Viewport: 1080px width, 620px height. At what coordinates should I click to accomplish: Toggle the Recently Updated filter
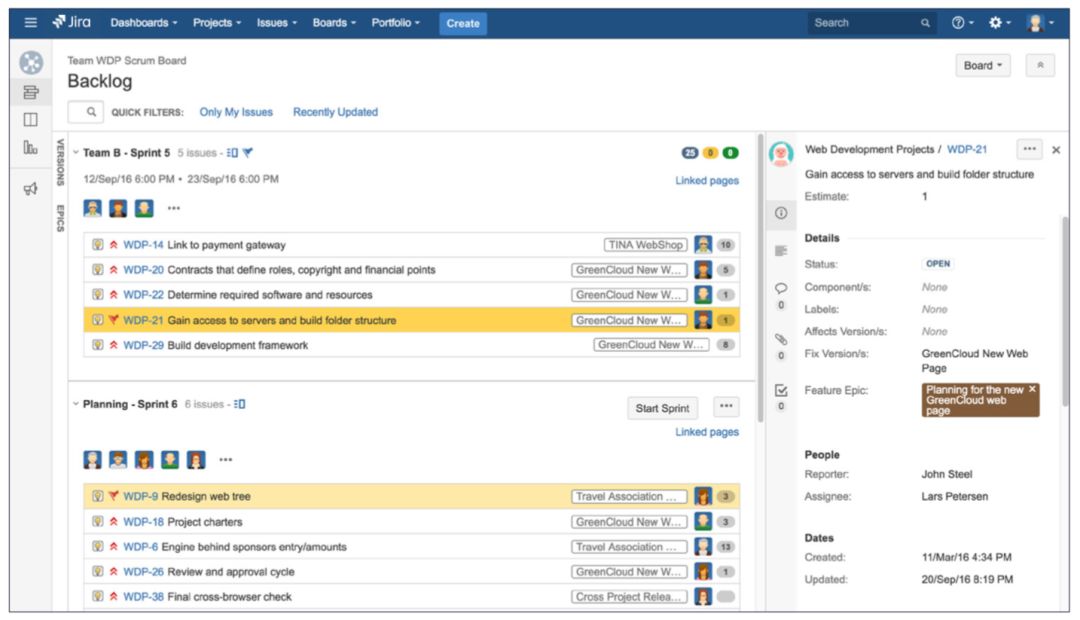335,112
